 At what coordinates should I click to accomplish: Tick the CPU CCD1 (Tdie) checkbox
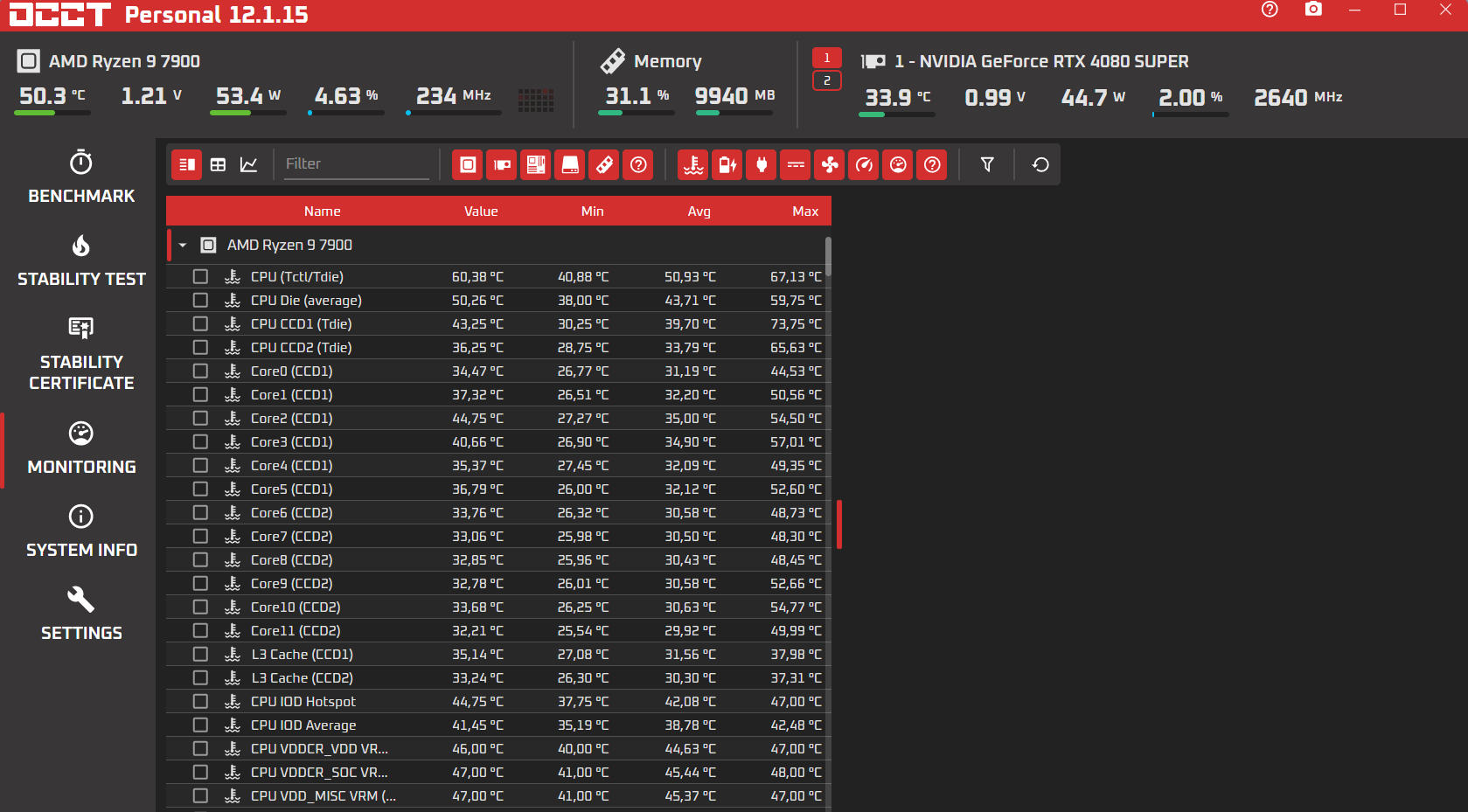(x=200, y=323)
